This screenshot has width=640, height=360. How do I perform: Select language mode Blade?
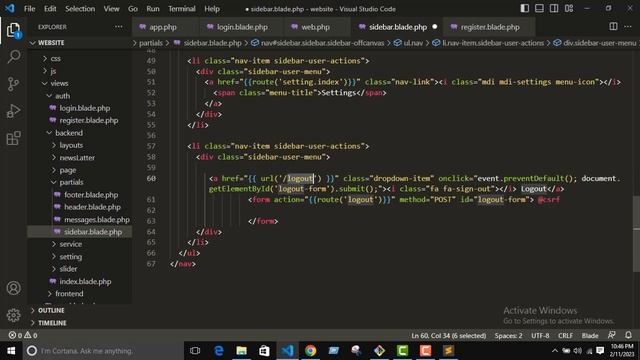point(590,336)
